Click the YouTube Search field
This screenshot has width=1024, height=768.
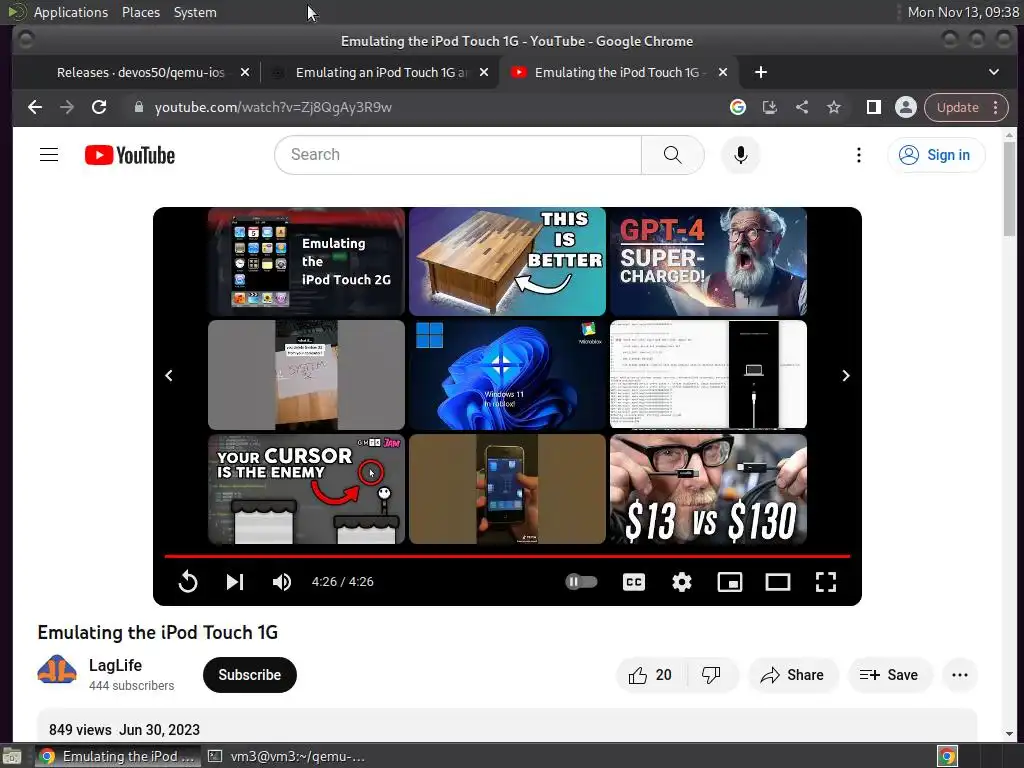(458, 155)
